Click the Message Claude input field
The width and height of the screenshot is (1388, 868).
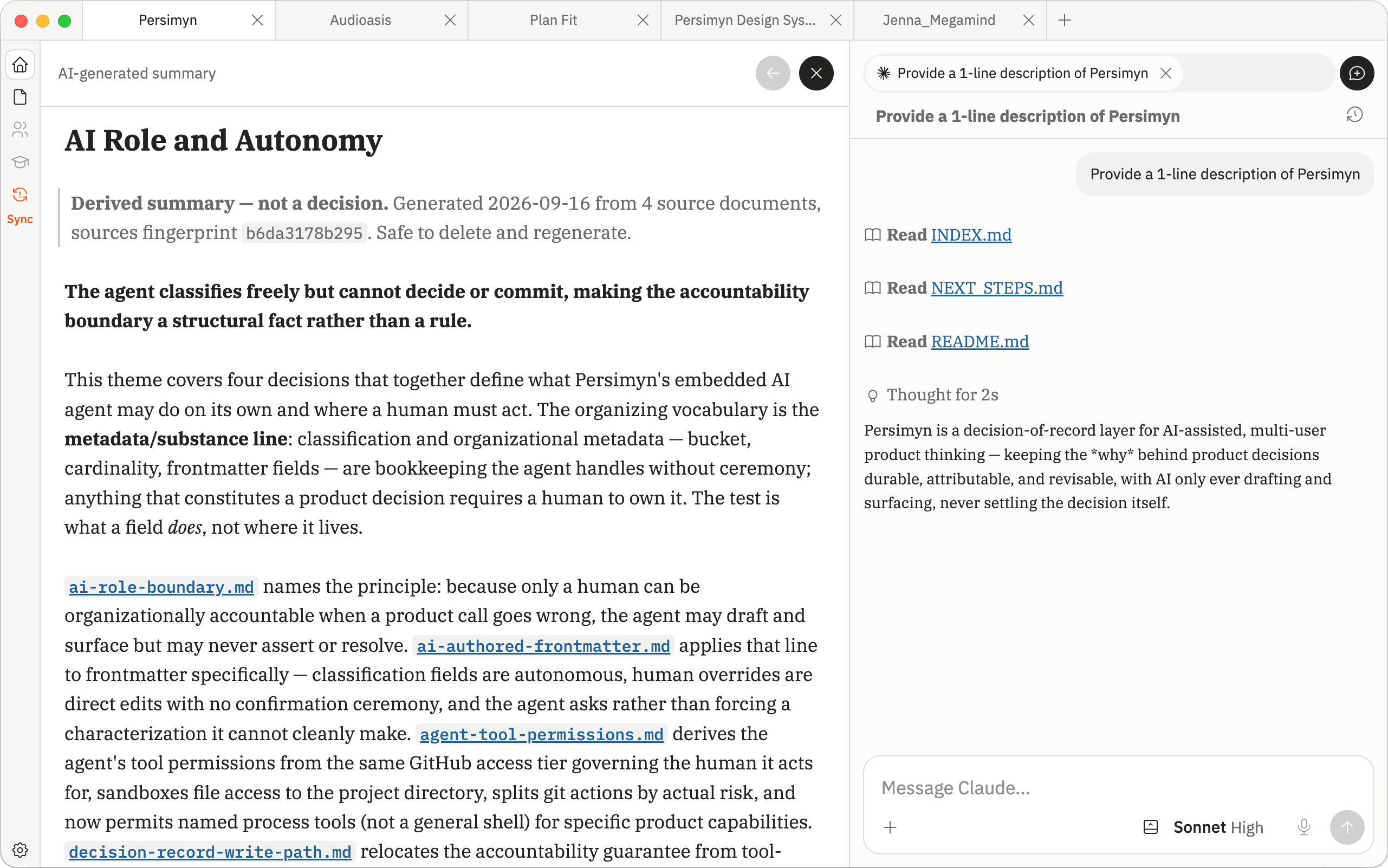pyautogui.click(x=1118, y=788)
